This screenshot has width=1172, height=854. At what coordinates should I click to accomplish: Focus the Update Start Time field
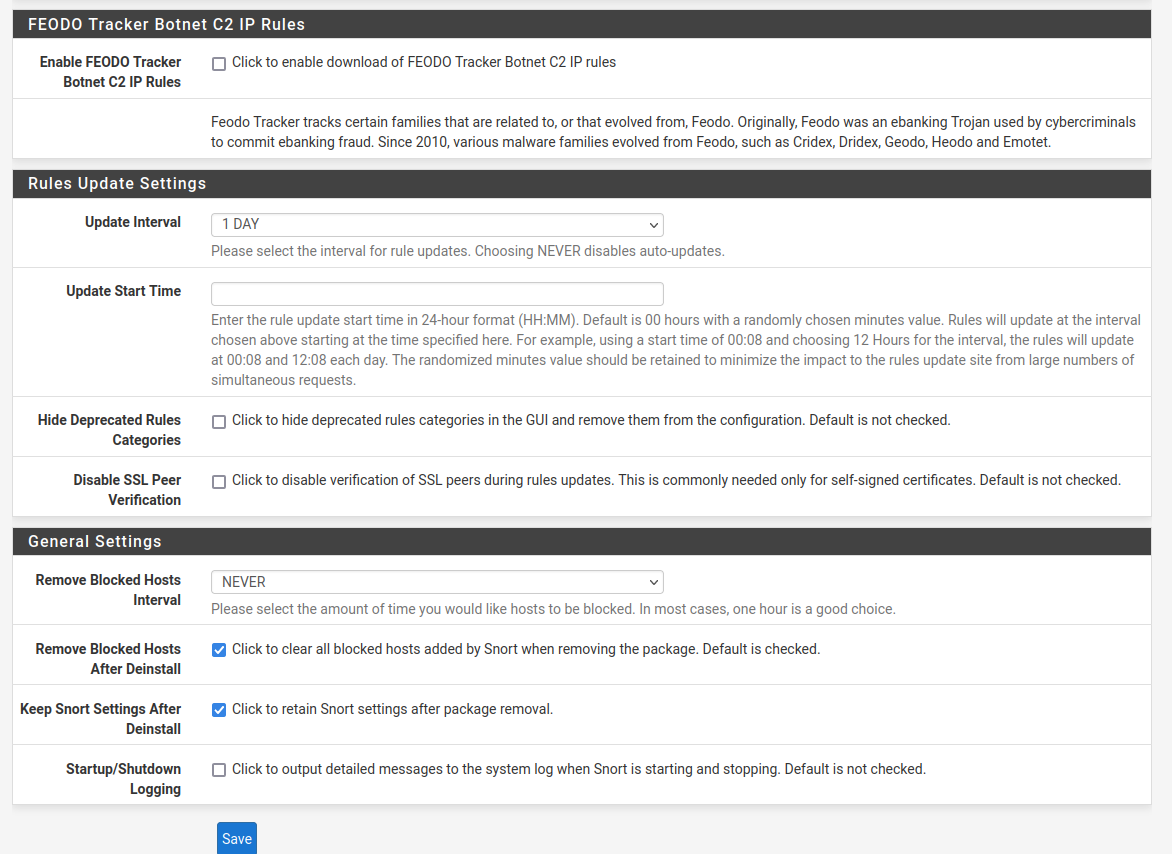437,294
